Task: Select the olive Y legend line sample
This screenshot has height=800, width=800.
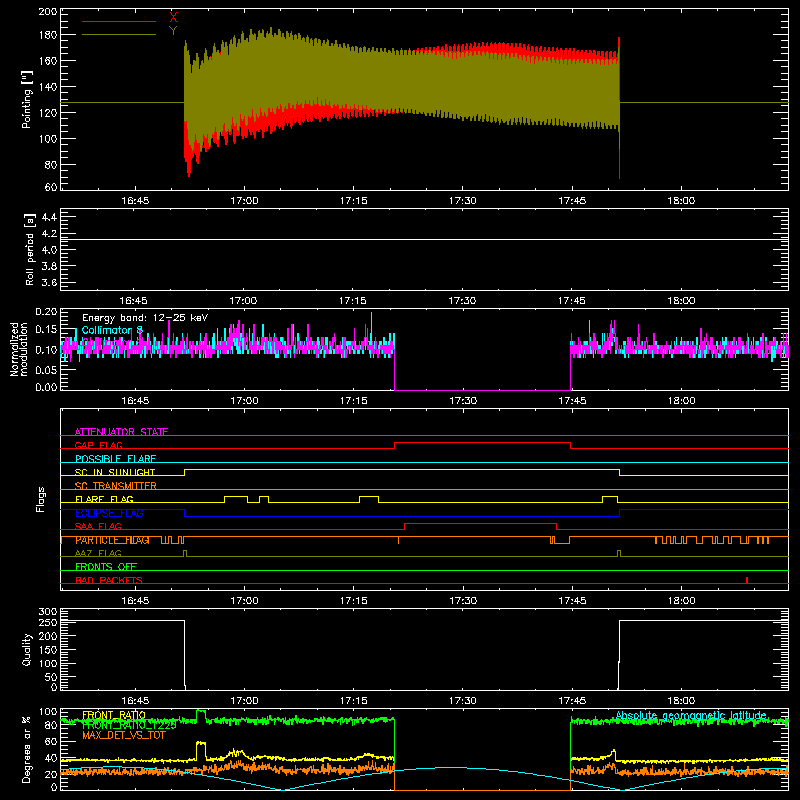Action: coord(119,35)
